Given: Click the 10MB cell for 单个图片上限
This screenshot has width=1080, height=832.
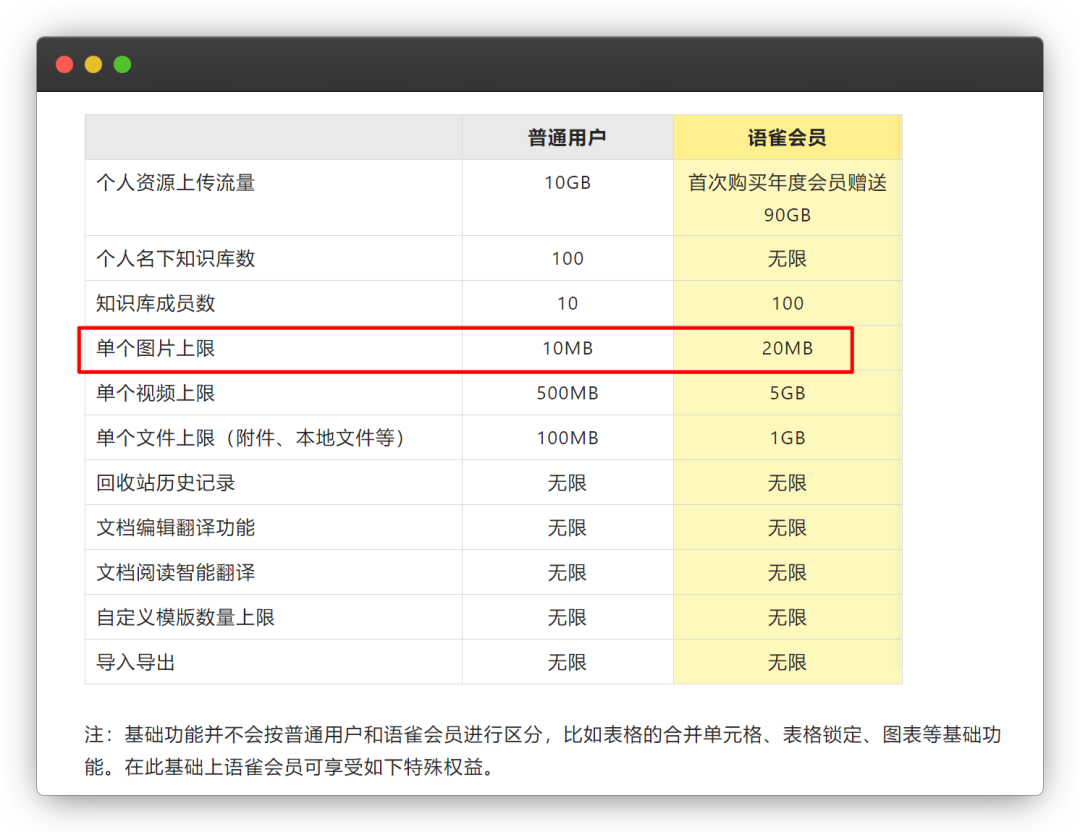Looking at the screenshot, I should tap(568, 349).
